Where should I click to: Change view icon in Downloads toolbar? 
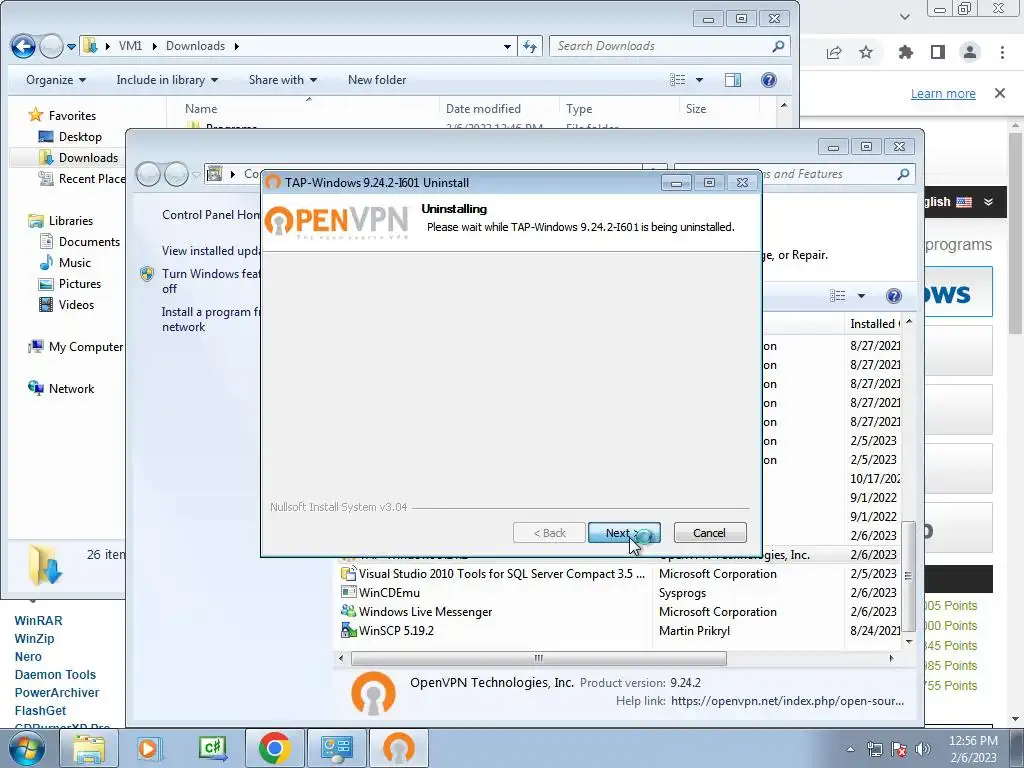678,80
